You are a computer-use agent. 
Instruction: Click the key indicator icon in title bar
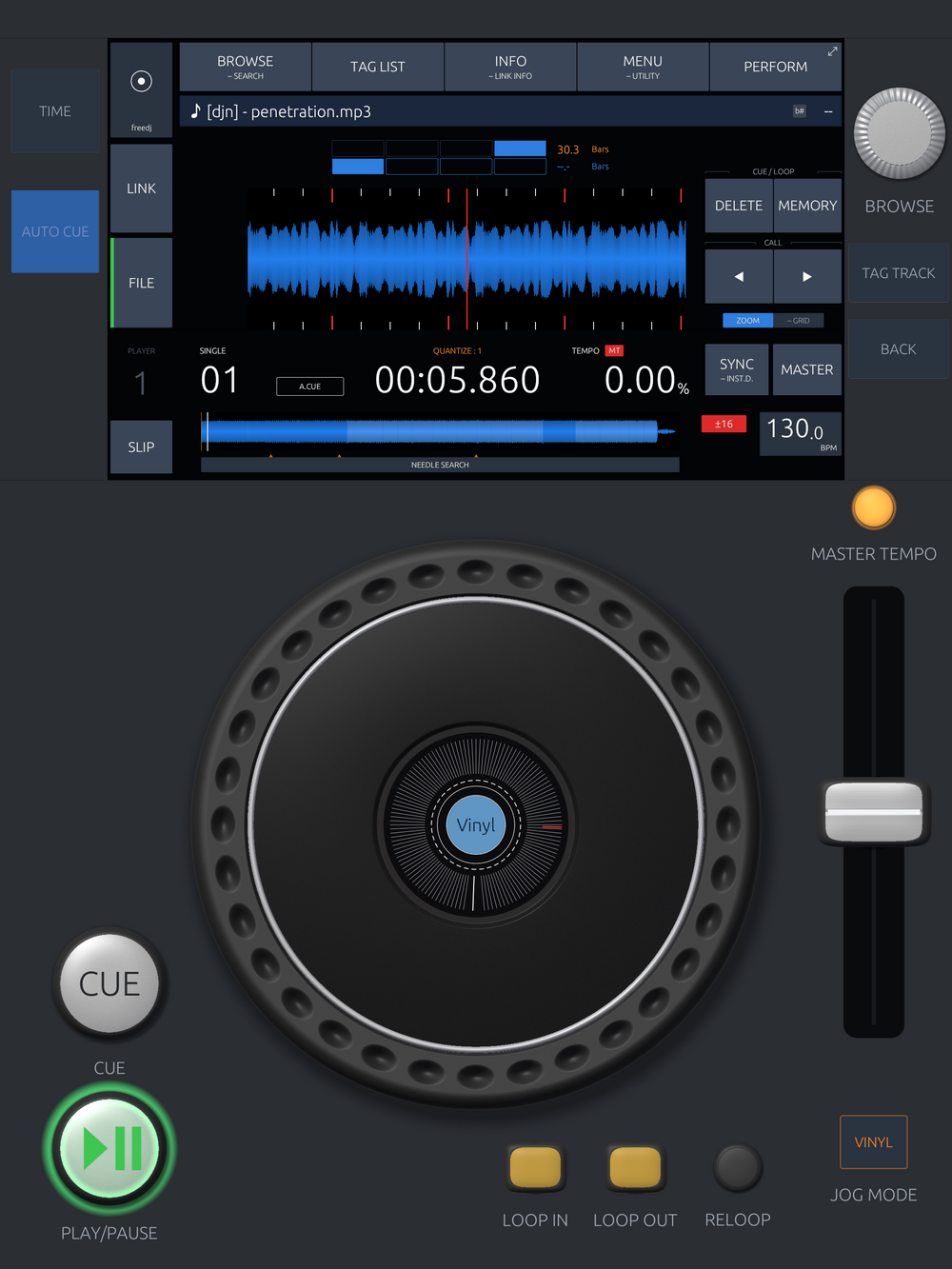pos(800,111)
